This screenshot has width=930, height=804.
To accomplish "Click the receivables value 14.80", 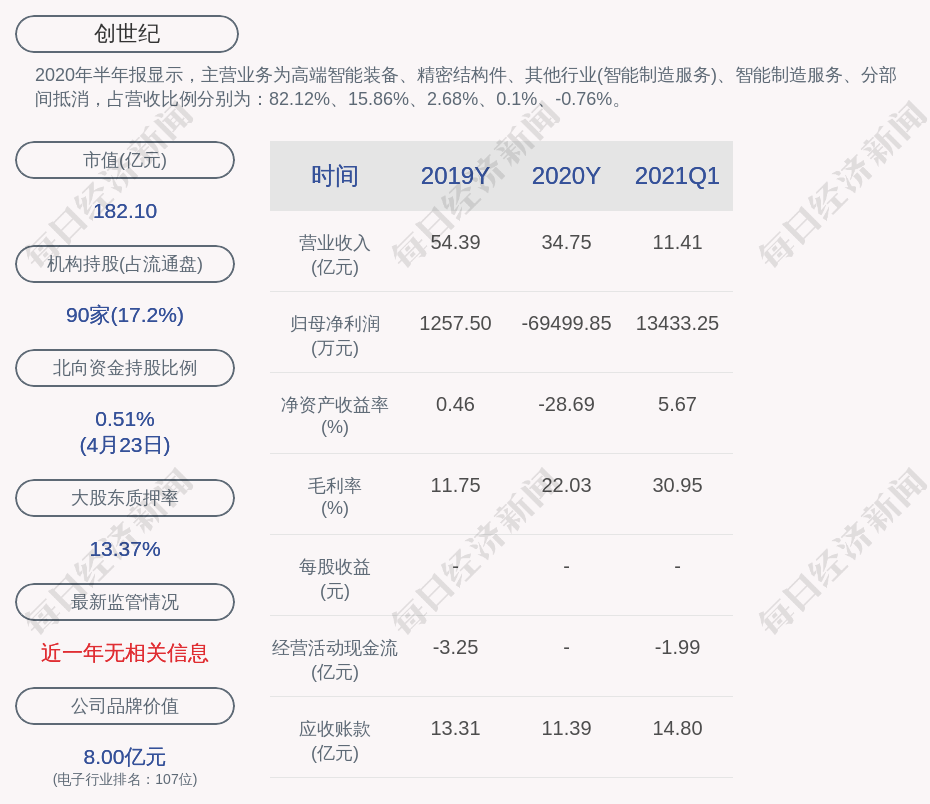I will tap(677, 729).
